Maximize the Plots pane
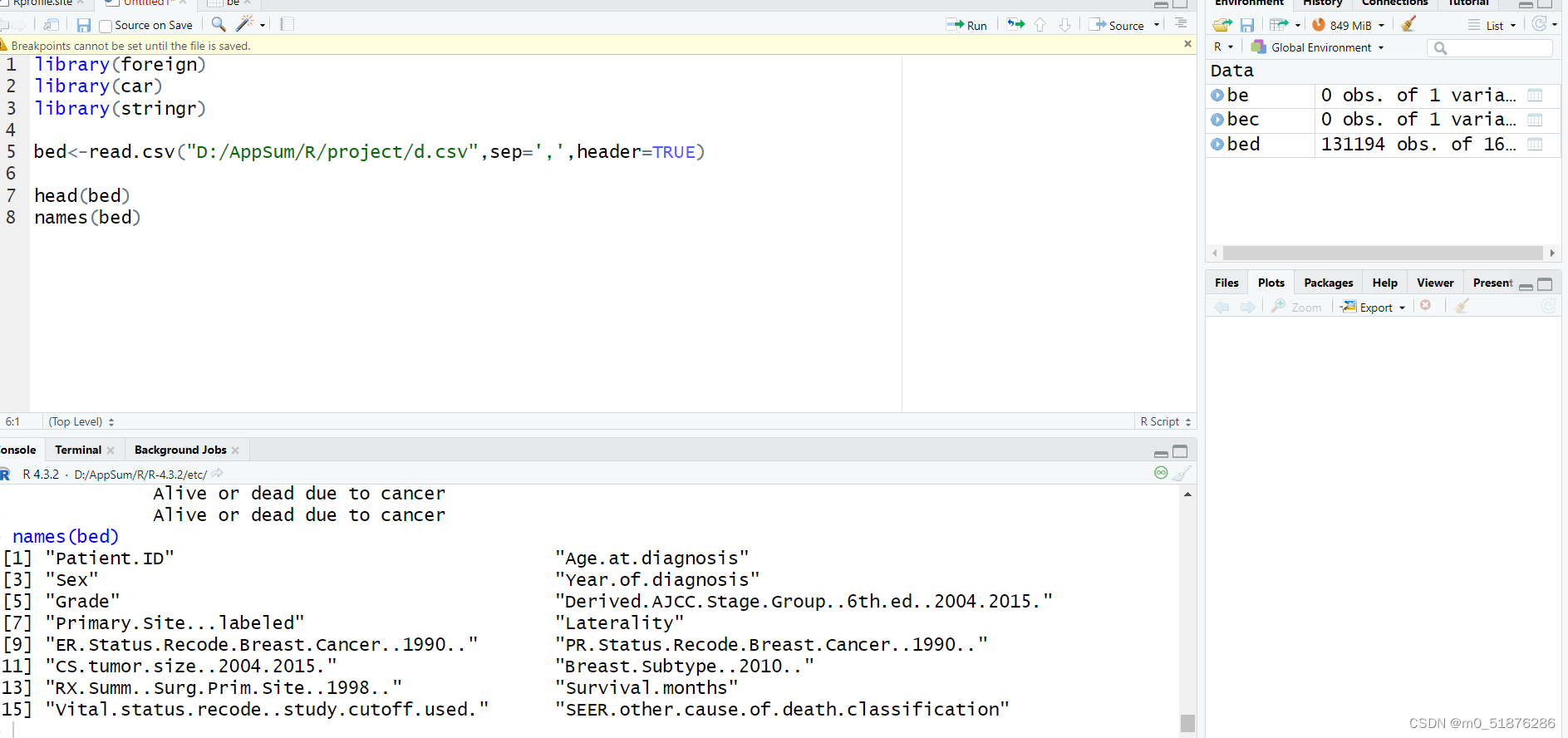1568x738 pixels. coord(1545,284)
